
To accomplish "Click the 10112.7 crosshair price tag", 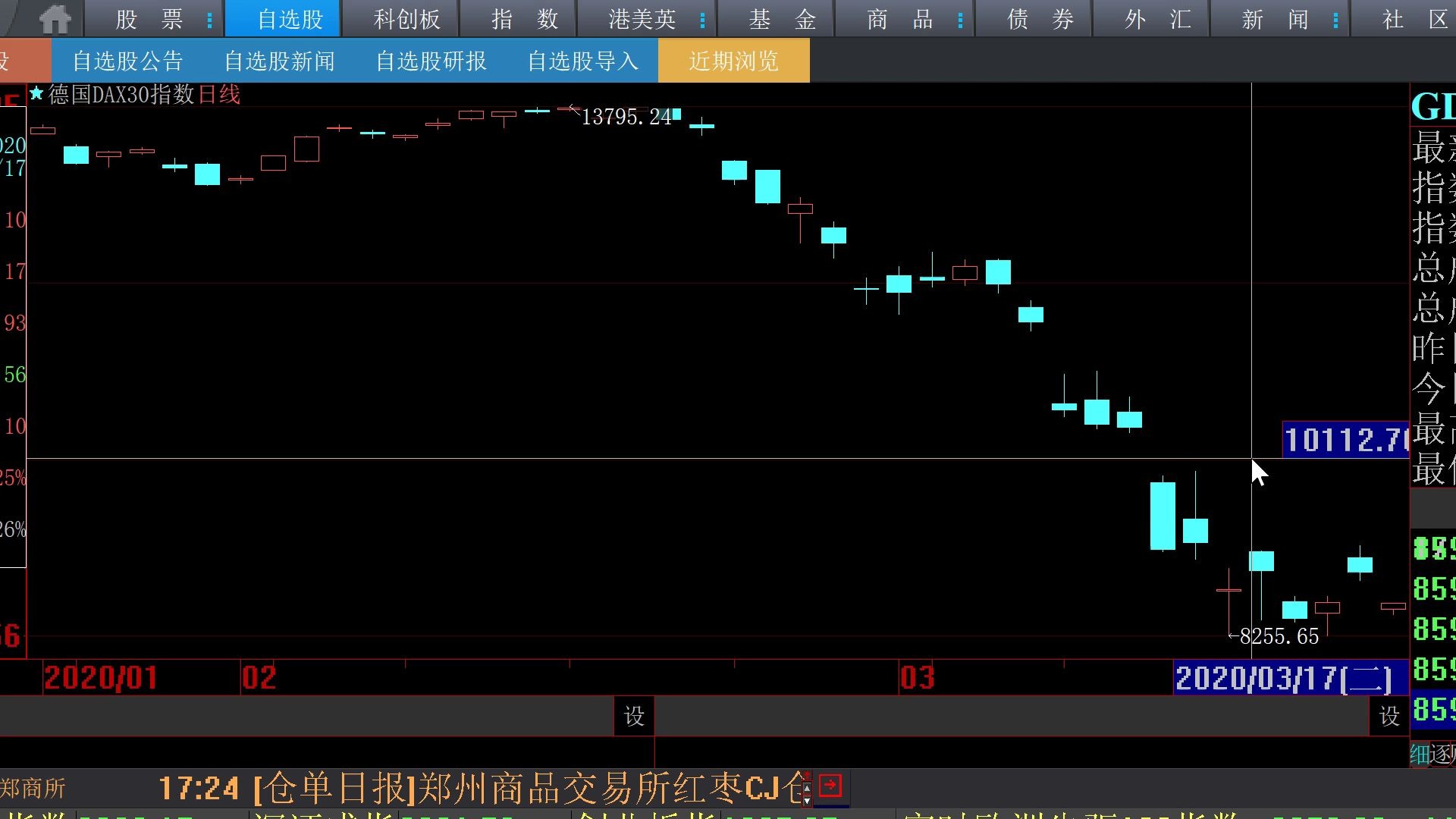I will click(1345, 440).
